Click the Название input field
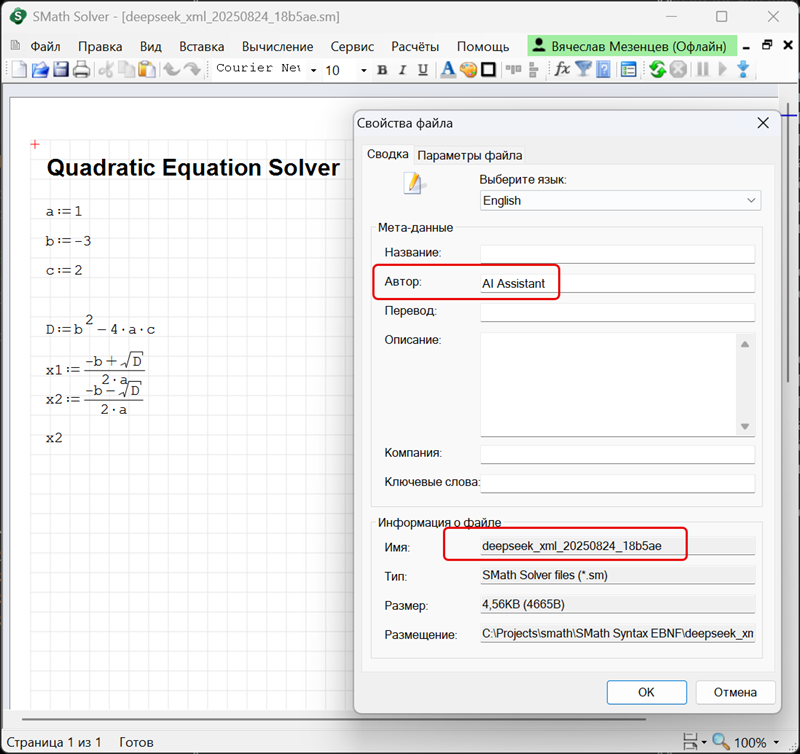Image resolution: width=800 pixels, height=754 pixels. tap(617, 254)
